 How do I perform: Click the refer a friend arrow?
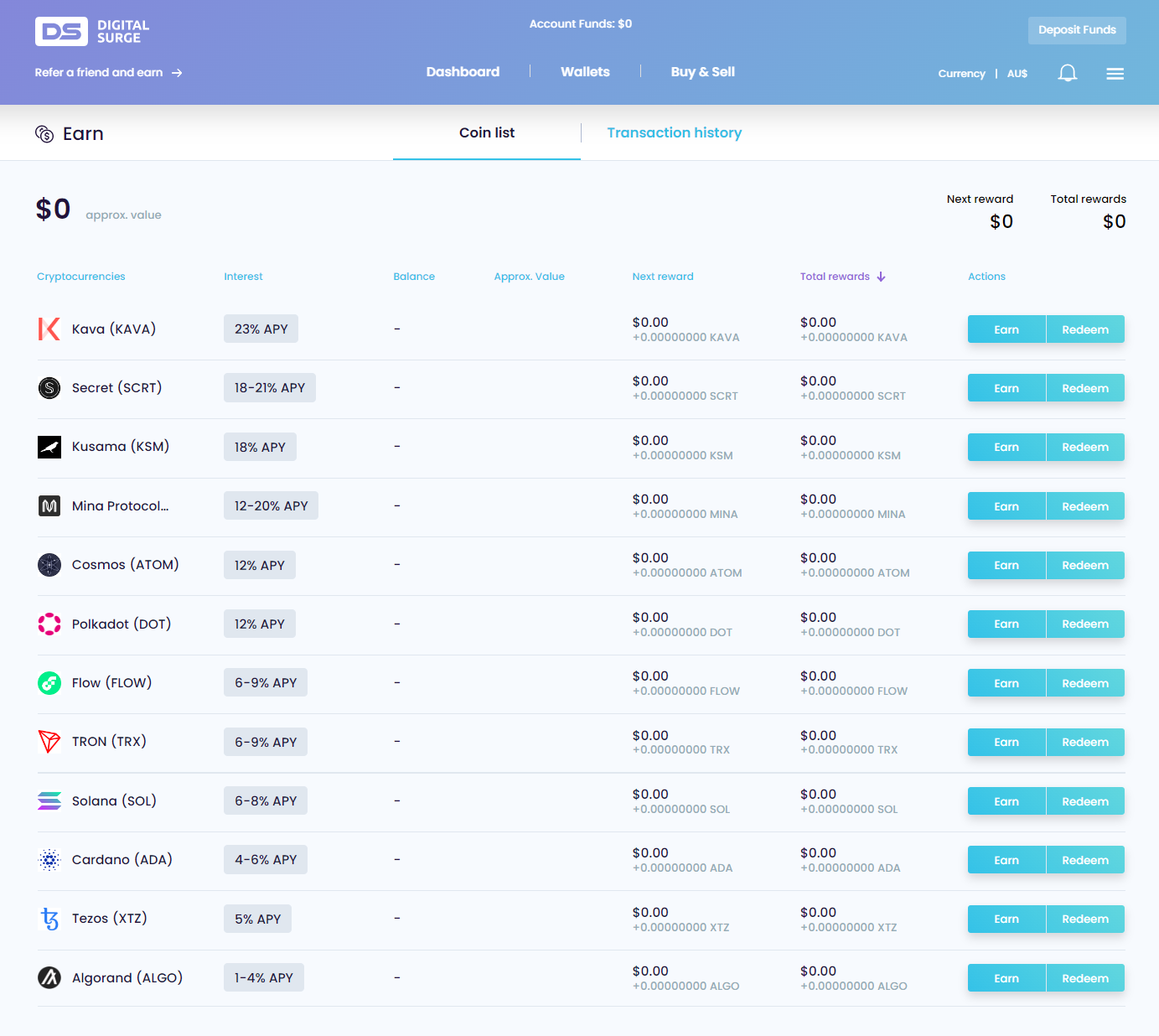(x=177, y=73)
